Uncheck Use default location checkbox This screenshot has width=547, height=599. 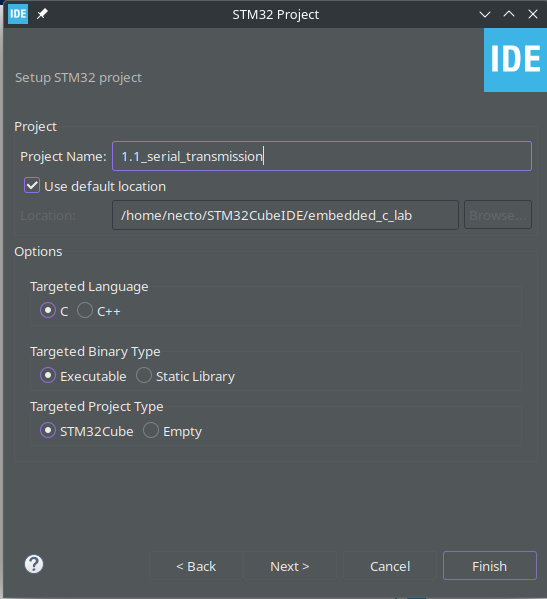[x=32, y=186]
